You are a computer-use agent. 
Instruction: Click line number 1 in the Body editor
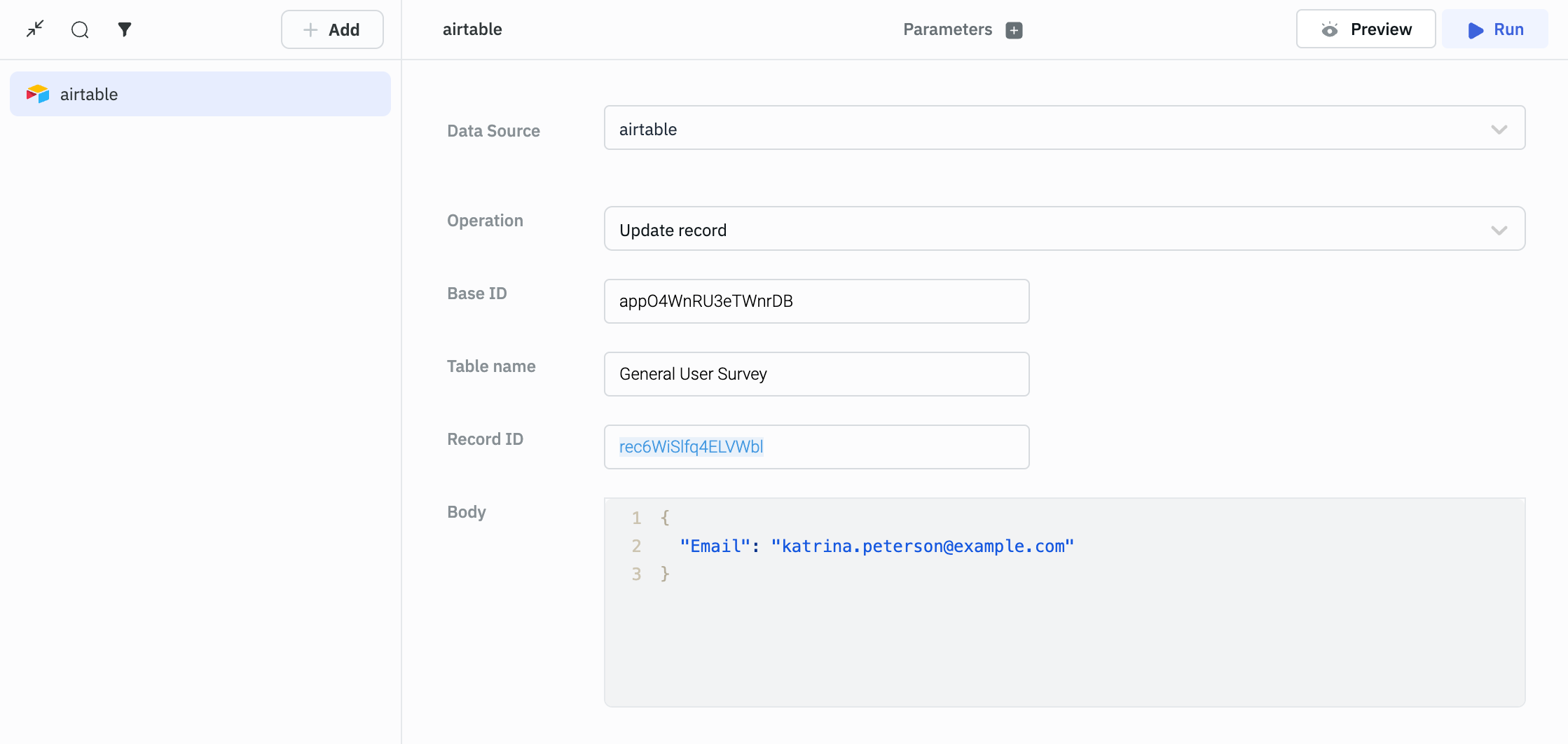tap(636, 518)
